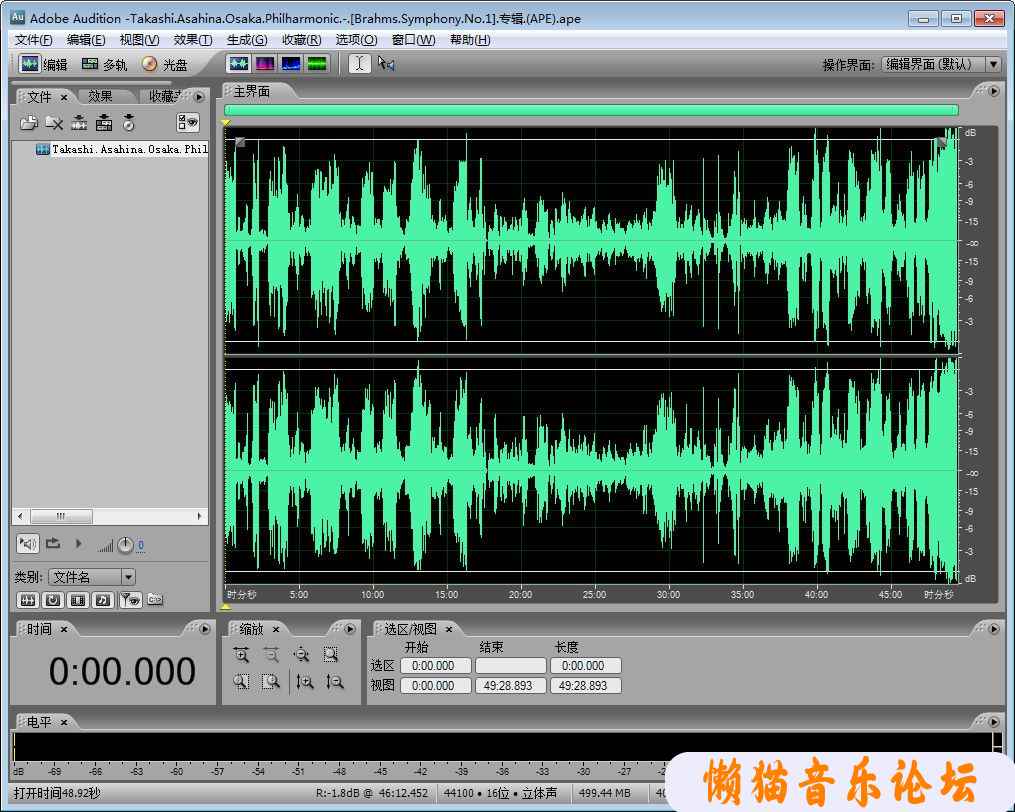This screenshot has height=812, width=1015.
Task: Open the 文件(F) menu
Action: [33, 39]
